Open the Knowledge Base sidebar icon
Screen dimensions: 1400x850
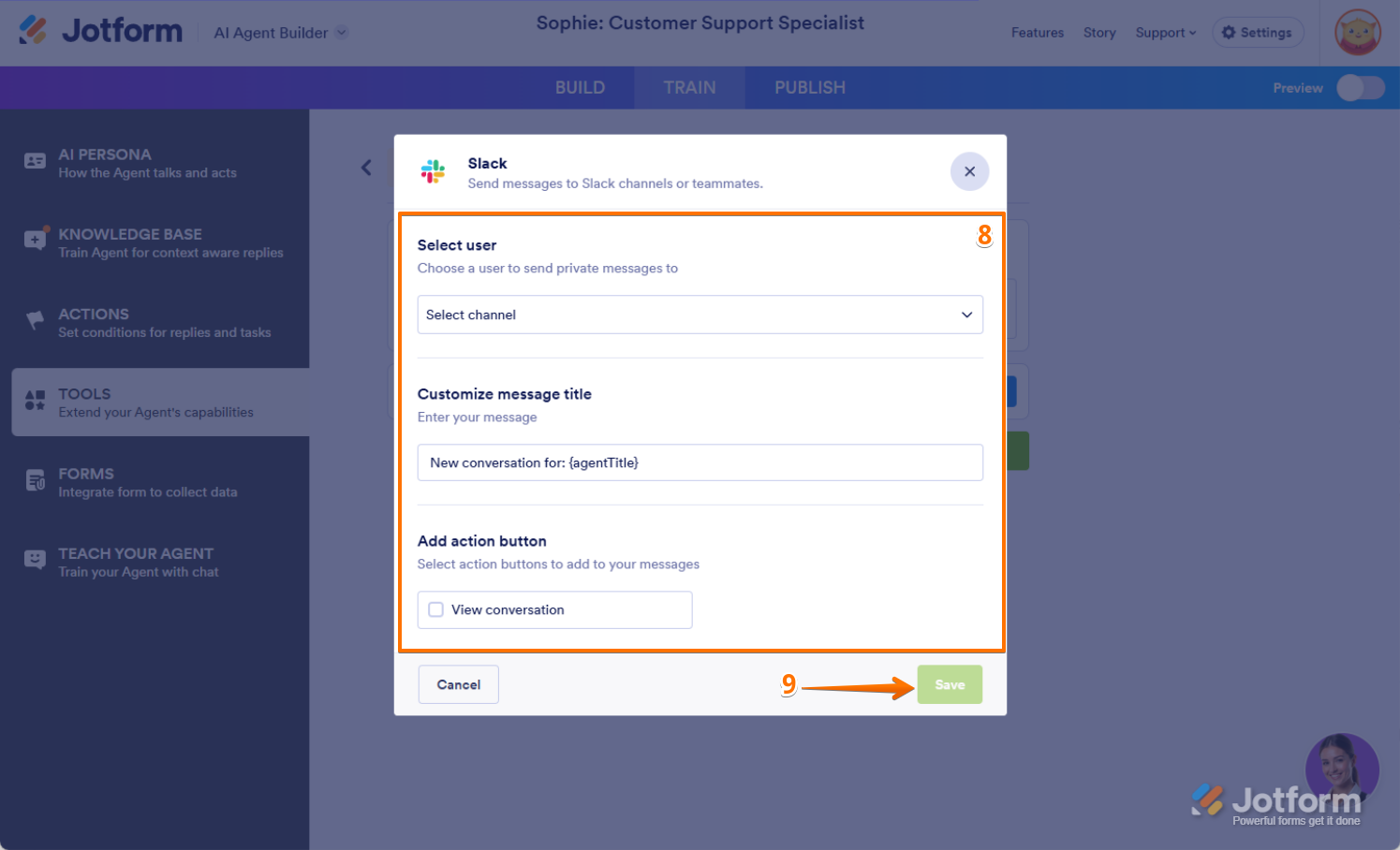point(35,241)
